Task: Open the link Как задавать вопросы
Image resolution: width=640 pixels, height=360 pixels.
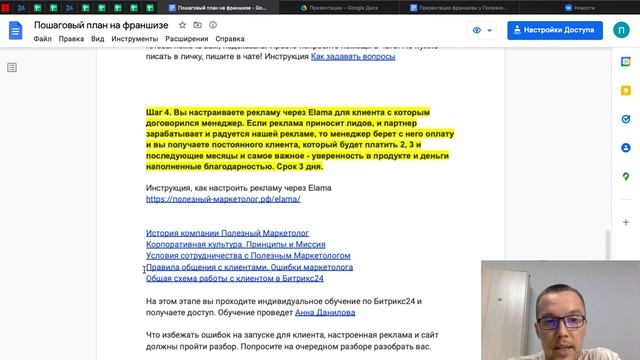Action: 353,57
